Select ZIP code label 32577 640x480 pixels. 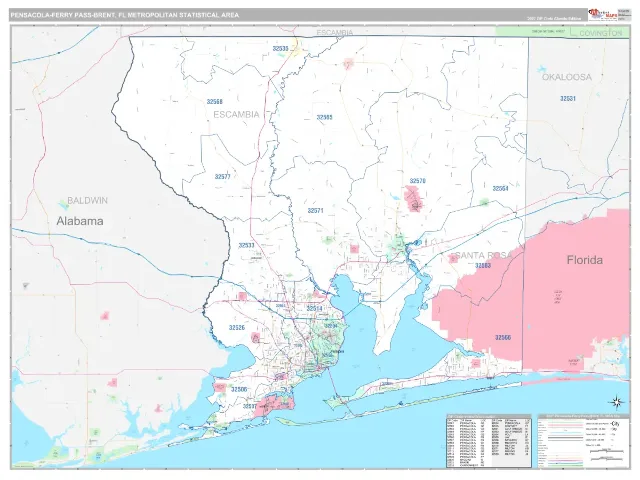point(222,177)
